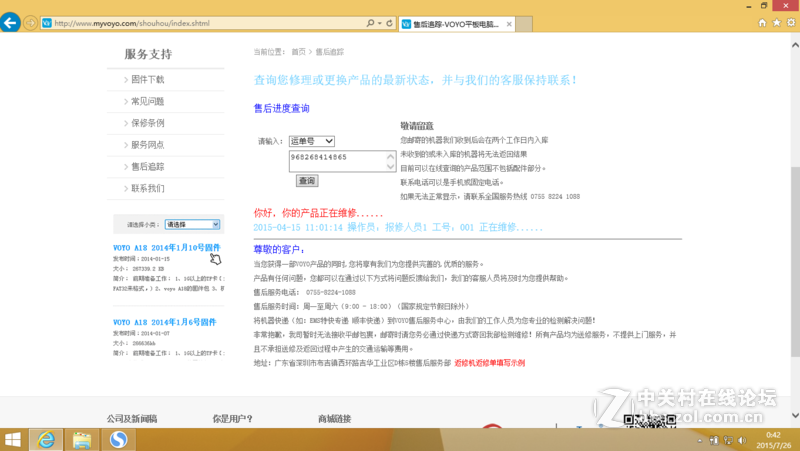Image resolution: width=800 pixels, height=451 pixels.
Task: Open Sogou browser icon in taskbar
Action: coord(118,440)
